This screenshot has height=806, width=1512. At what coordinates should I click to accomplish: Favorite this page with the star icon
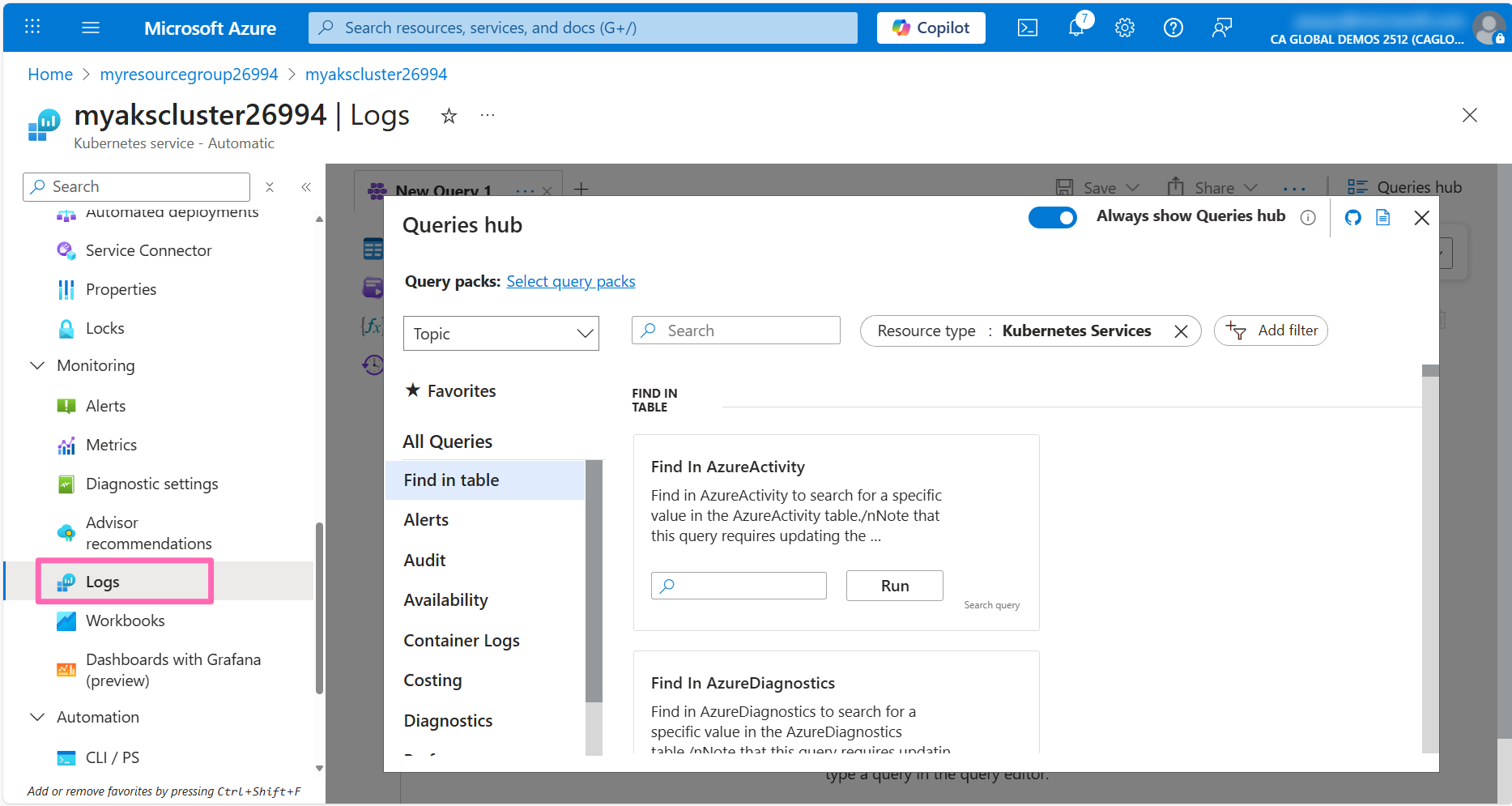point(449,116)
